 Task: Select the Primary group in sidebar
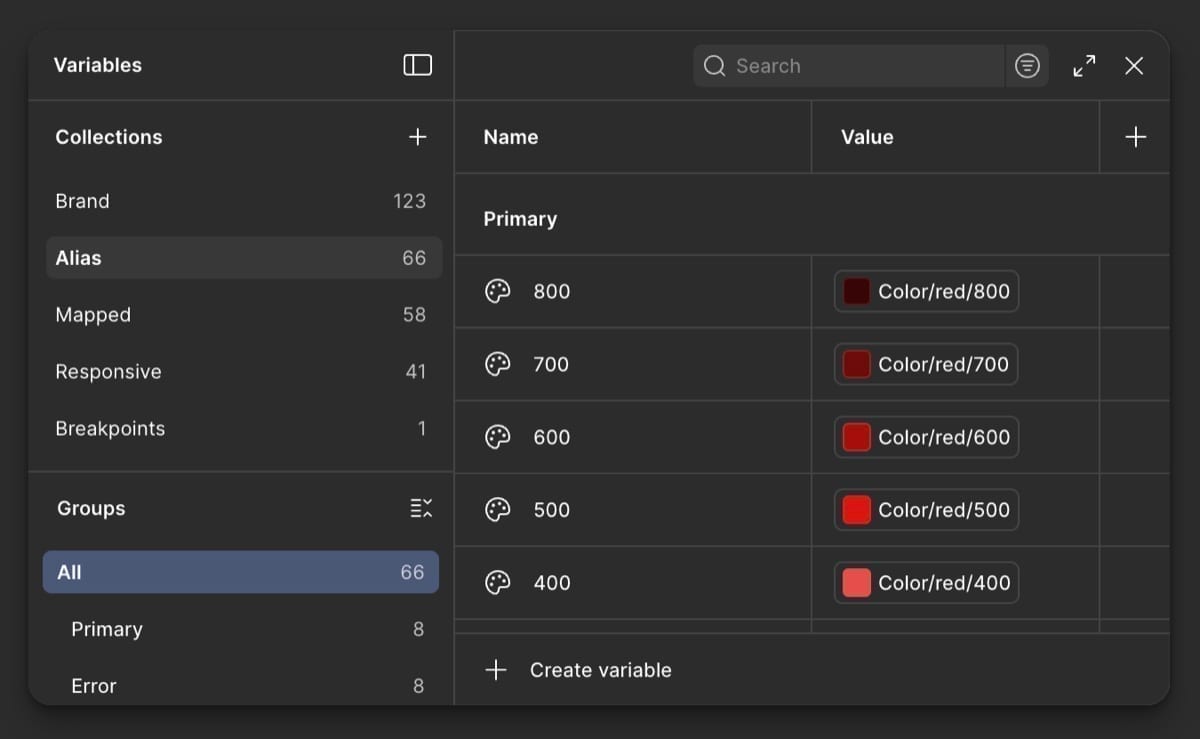(241, 629)
